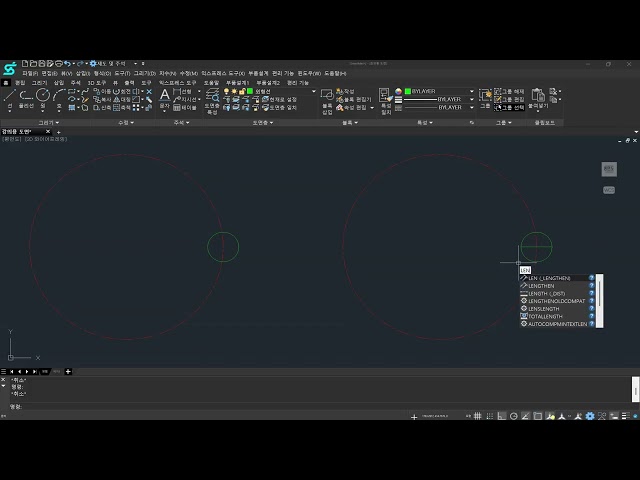Toggle layer lock padlock icon
The width and height of the screenshot is (640, 480).
(x=242, y=91)
